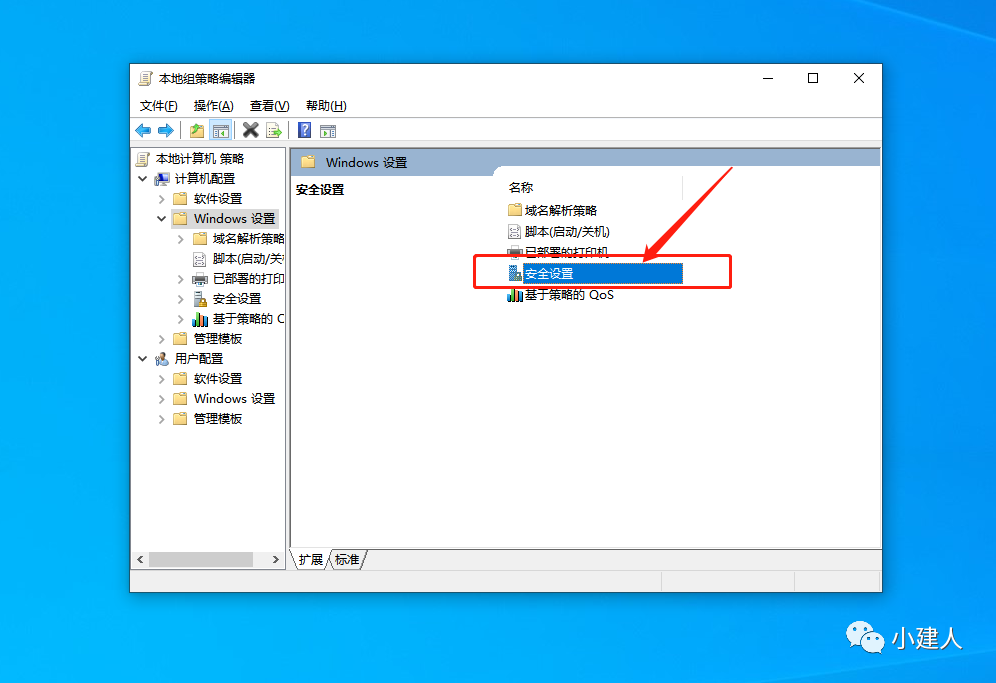Click the 已部署的打印机 printer icon in list
This screenshot has height=683, width=996.
515,252
